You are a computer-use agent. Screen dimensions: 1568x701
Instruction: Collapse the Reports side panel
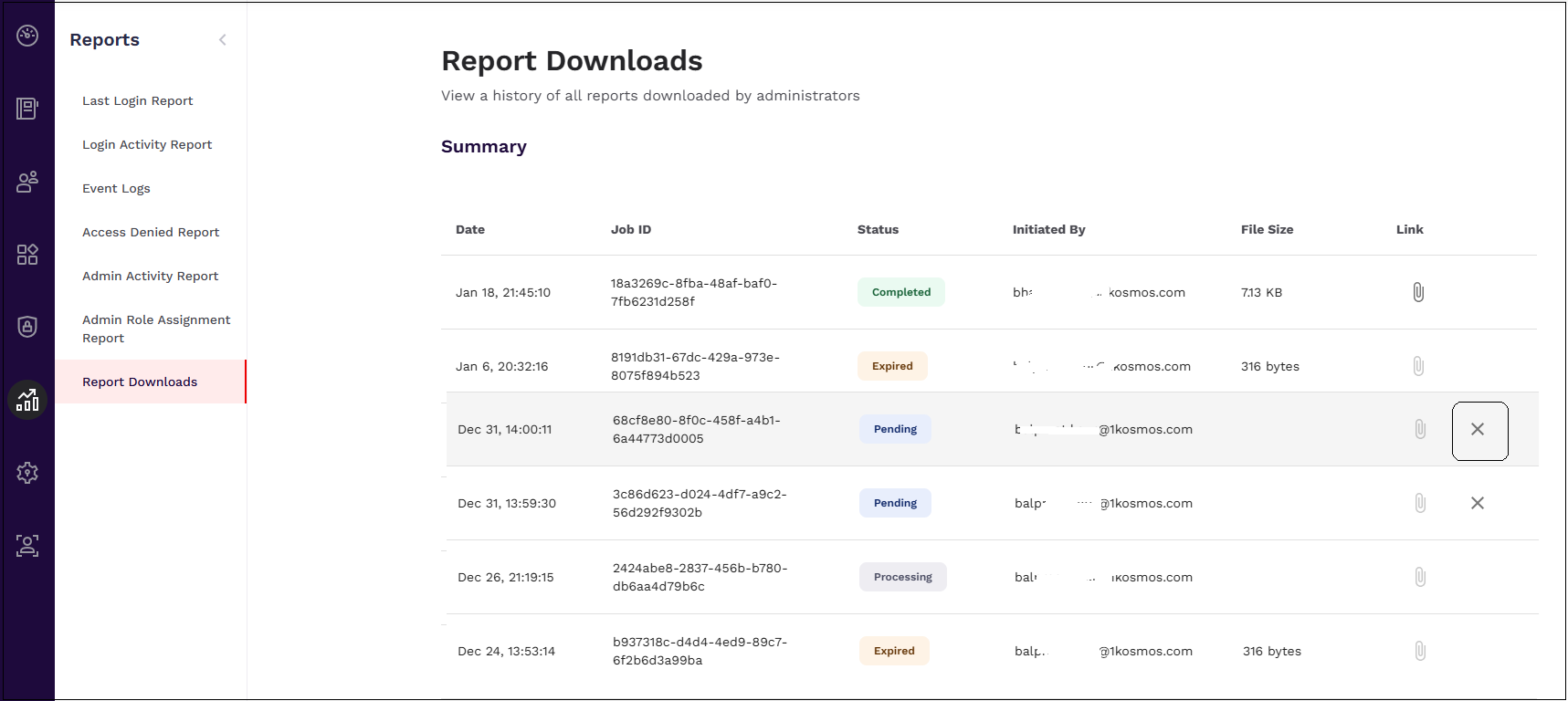point(223,39)
